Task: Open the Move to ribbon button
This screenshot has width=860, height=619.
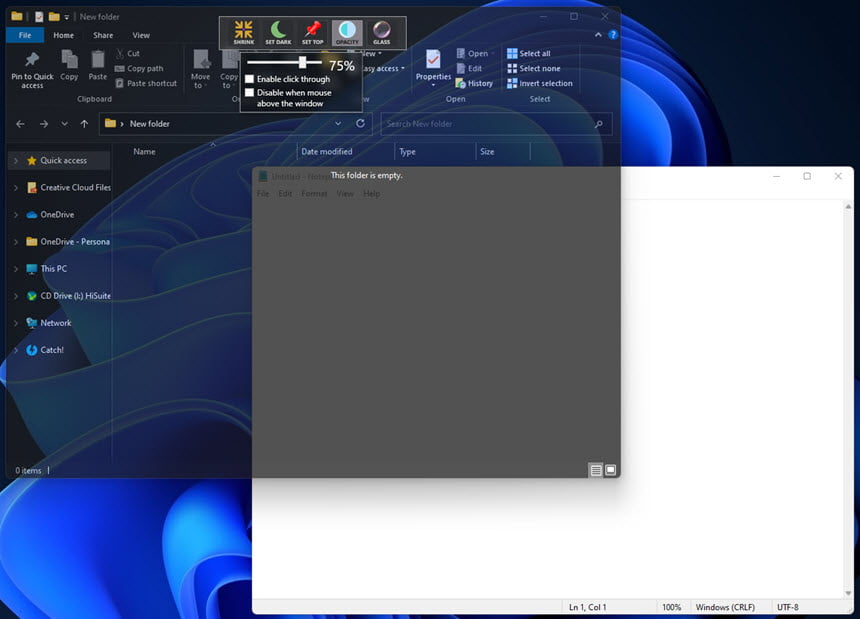Action: pos(200,70)
